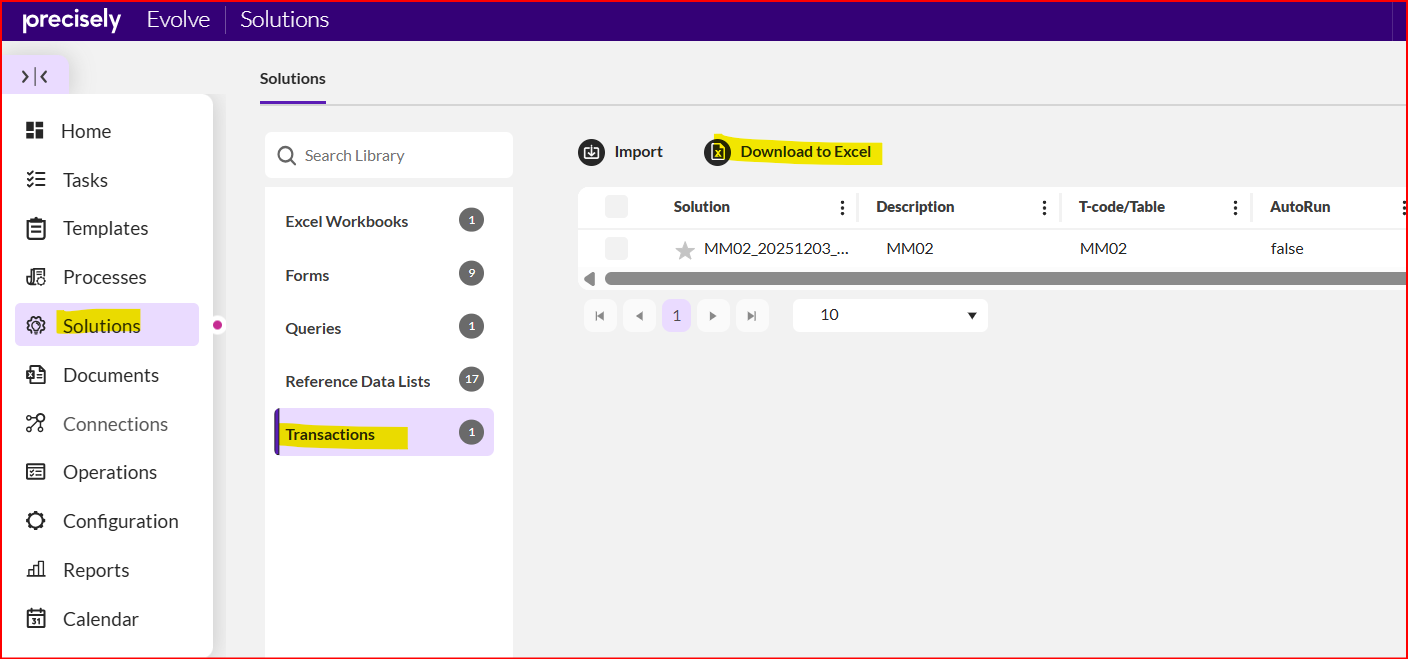Open Templates from the sidebar
This screenshot has height=659, width=1408.
[x=105, y=228]
